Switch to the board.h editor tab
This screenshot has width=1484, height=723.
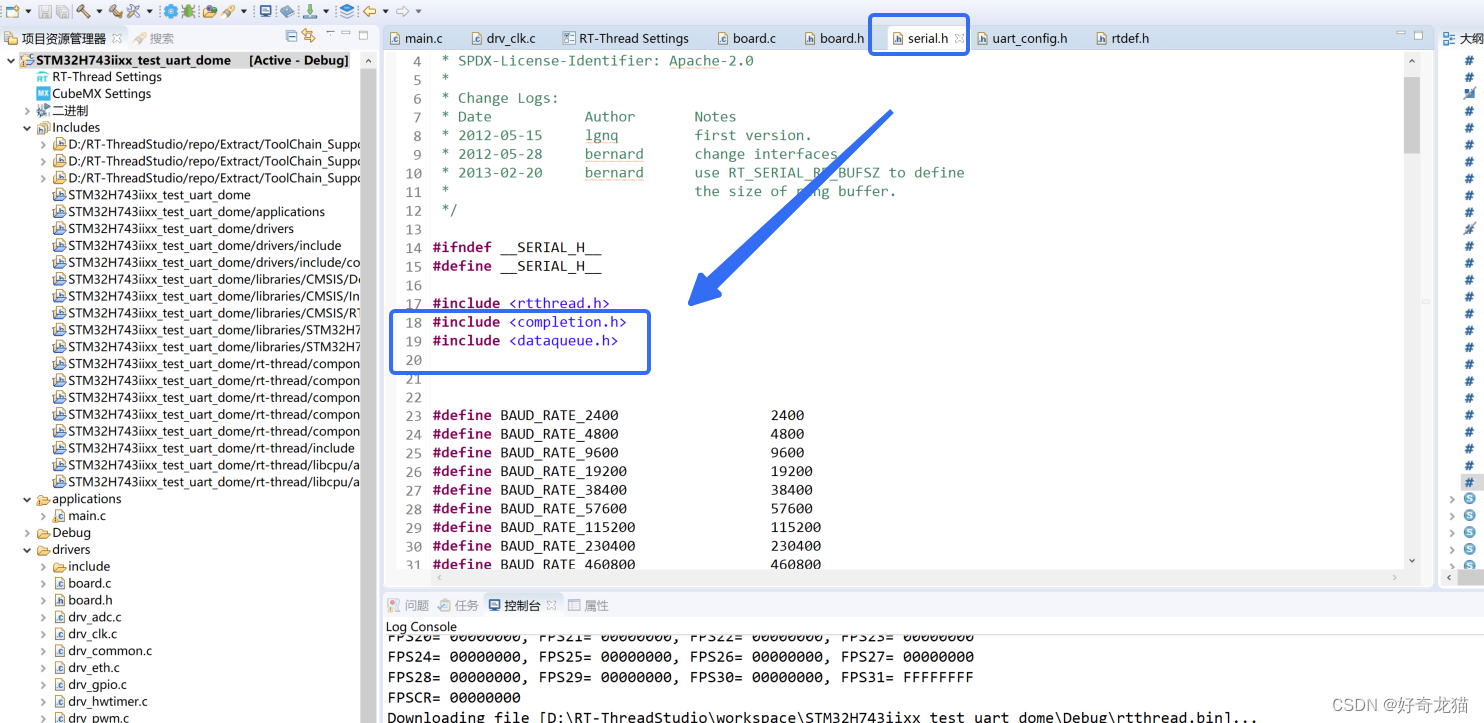(x=833, y=38)
